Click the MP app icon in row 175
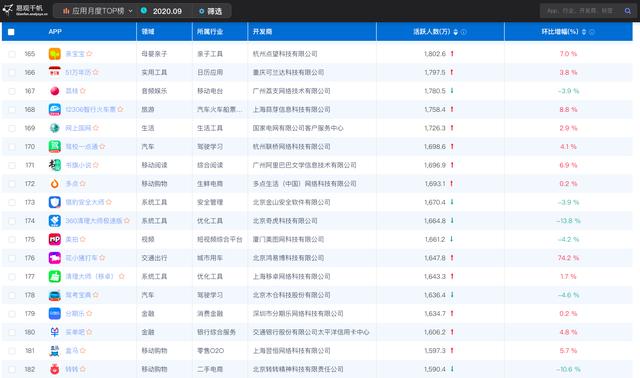This screenshot has height=378, width=640. pos(55,239)
